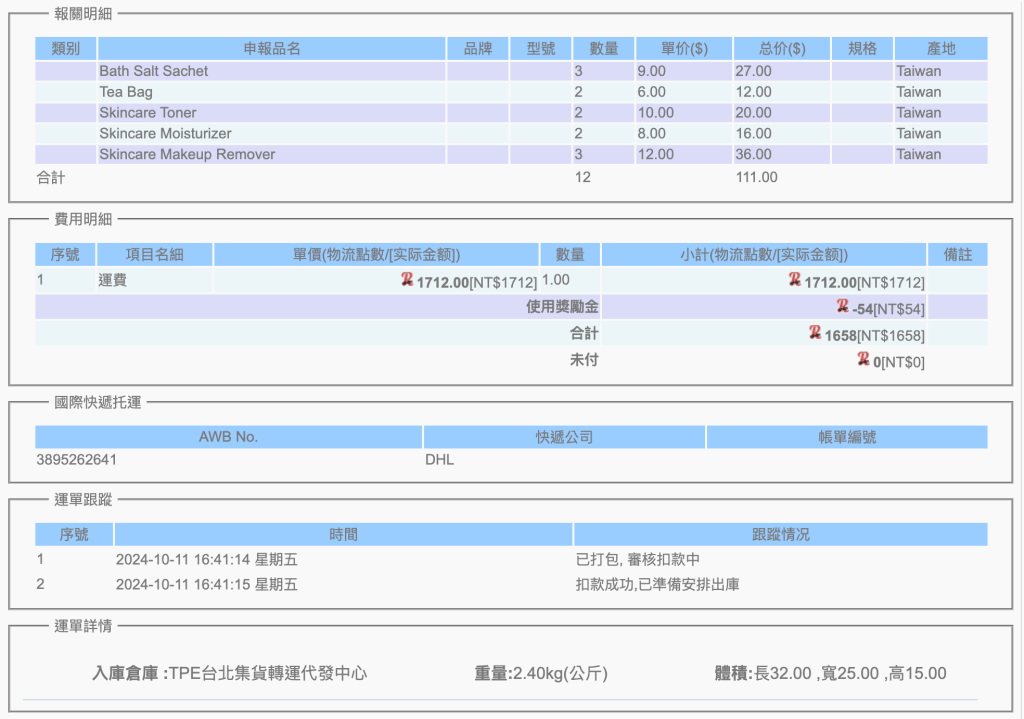Click the 帳單編號 column header
The height and width of the screenshot is (719, 1024).
846,437
